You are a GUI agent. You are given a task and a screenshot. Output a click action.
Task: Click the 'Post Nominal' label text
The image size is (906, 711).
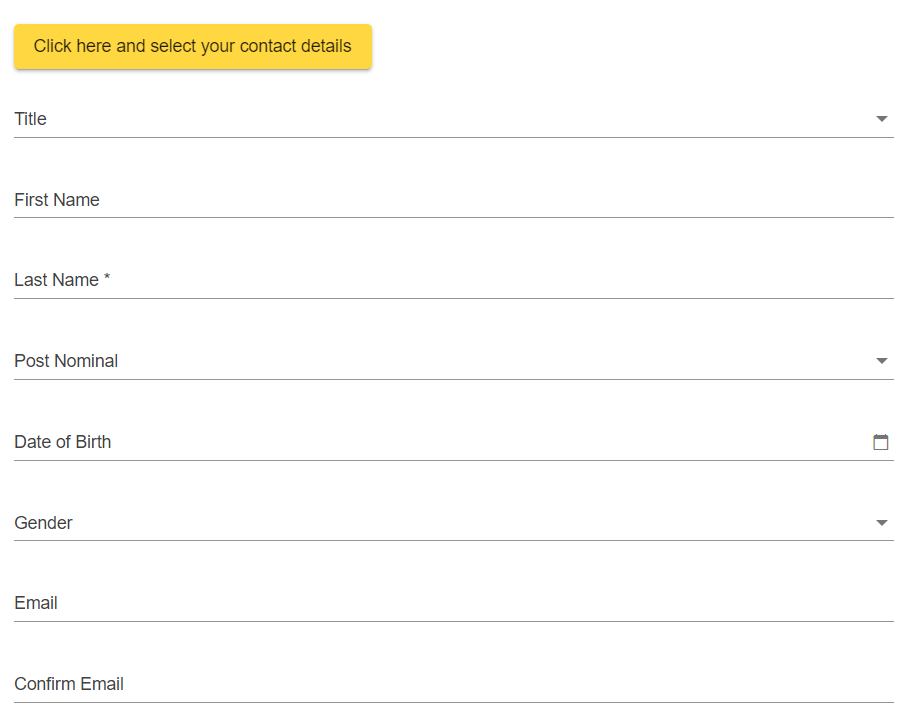66,361
